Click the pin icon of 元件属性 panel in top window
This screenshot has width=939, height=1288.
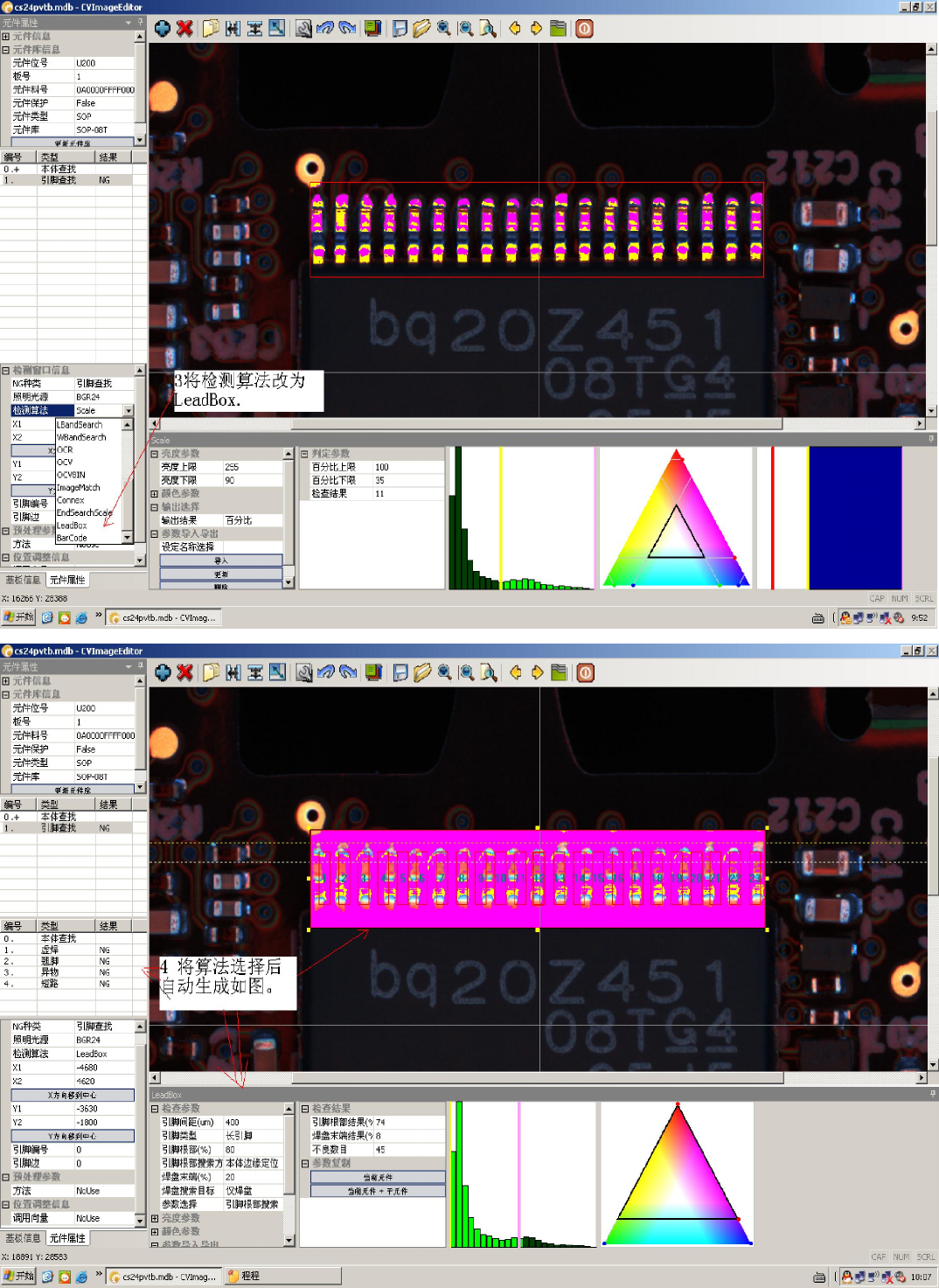coord(140,23)
